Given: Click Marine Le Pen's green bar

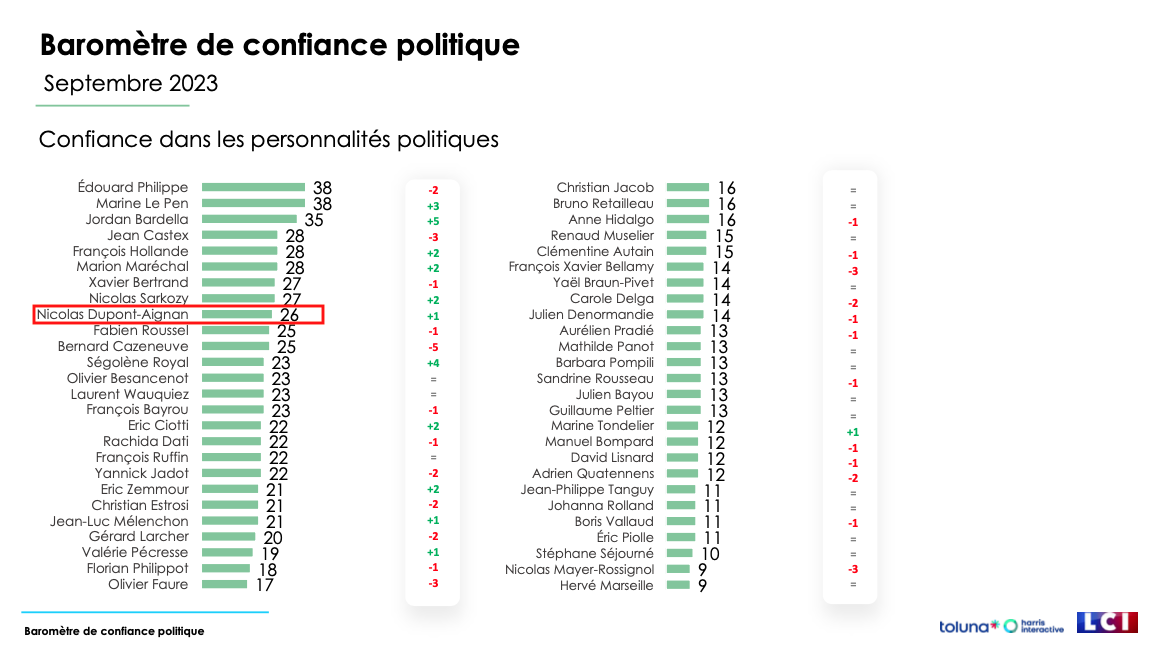Looking at the screenshot, I should [253, 203].
